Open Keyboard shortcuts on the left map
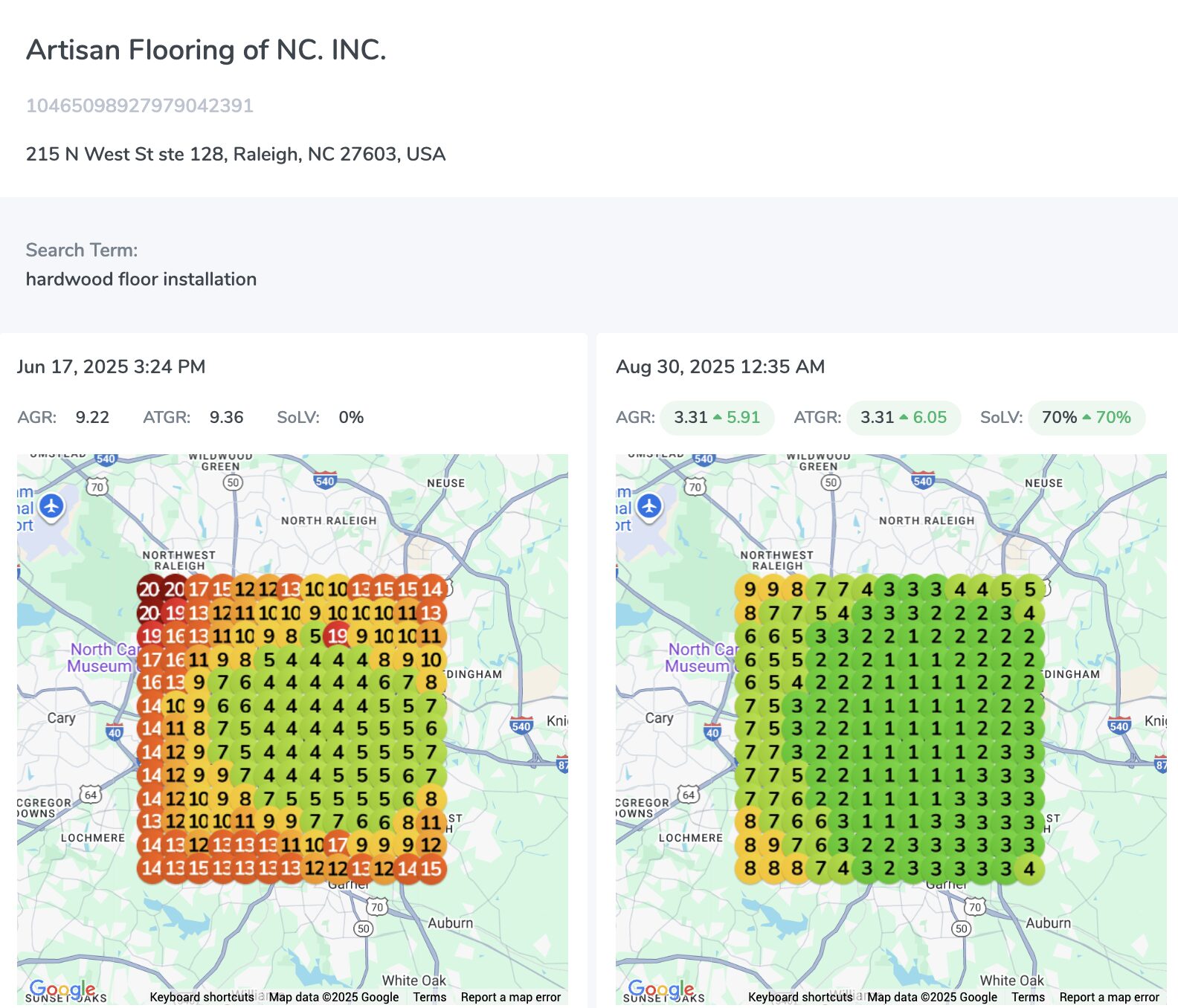 point(202,998)
